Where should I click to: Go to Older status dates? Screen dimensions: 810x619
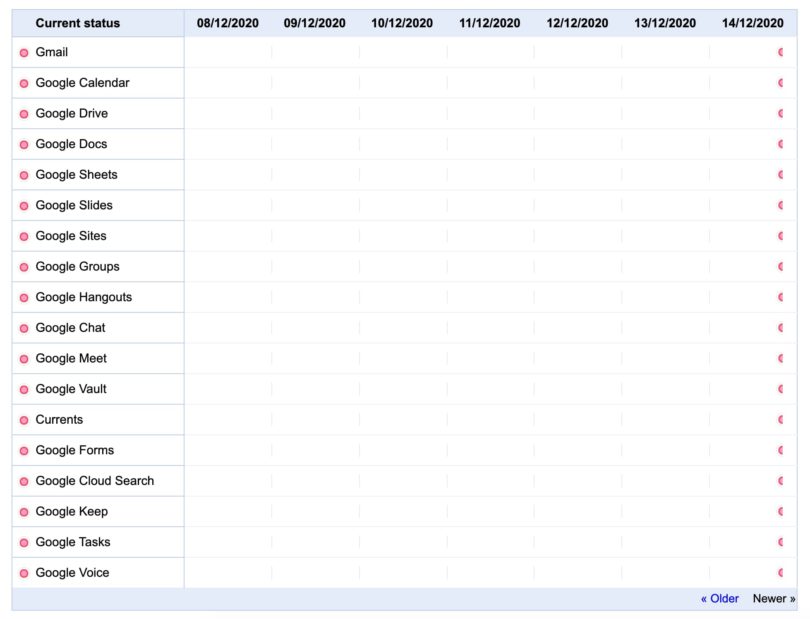point(719,599)
